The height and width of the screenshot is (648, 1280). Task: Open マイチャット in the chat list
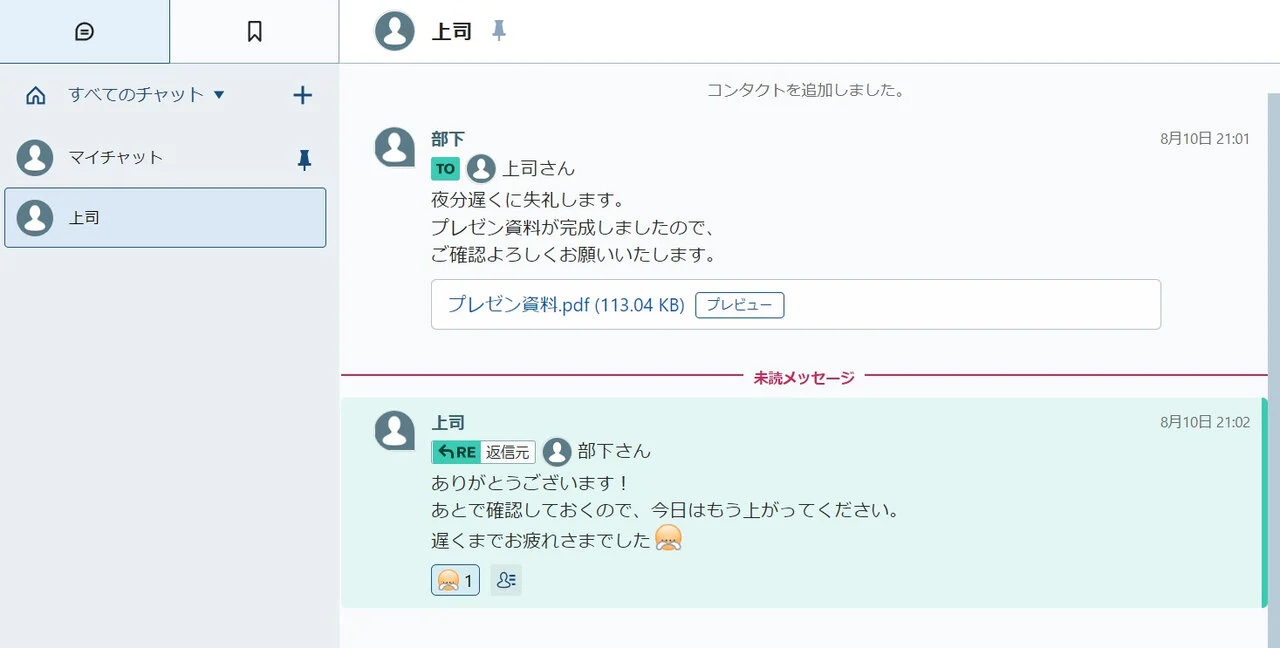tap(116, 157)
